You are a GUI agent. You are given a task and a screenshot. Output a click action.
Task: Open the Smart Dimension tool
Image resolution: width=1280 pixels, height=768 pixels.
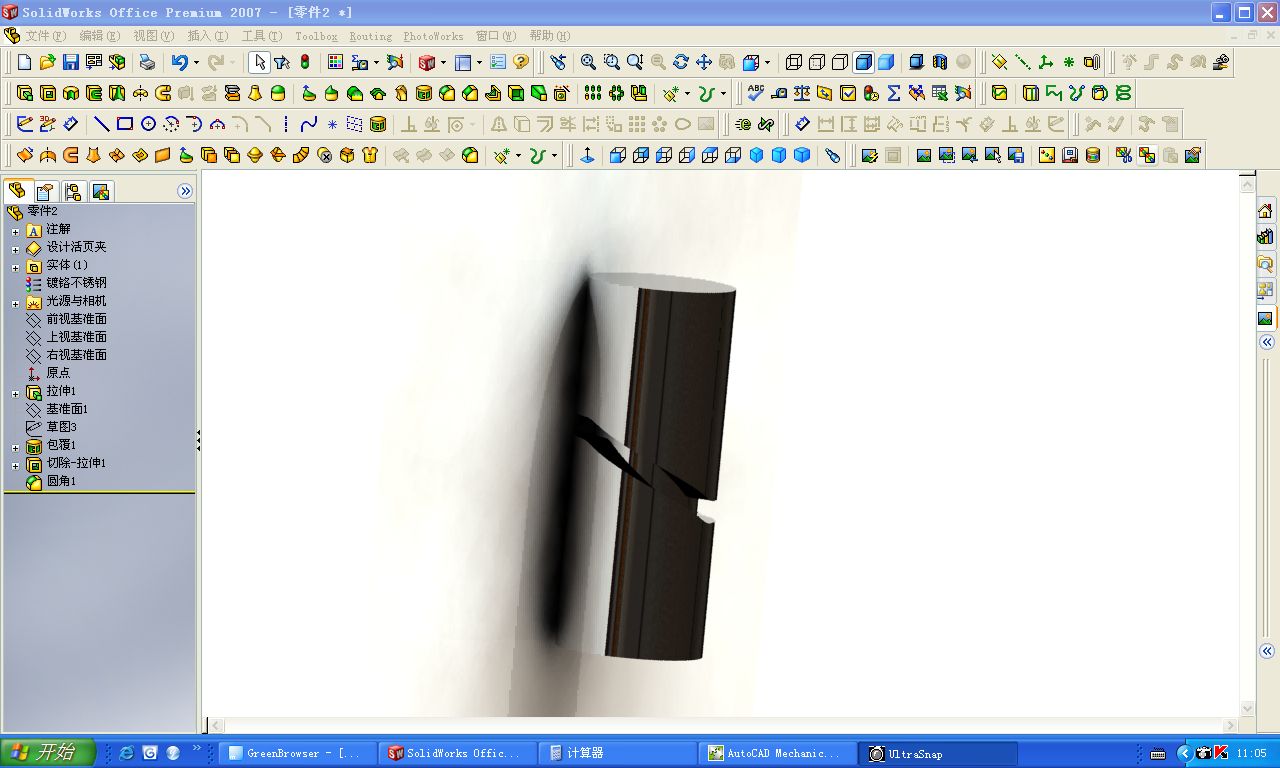[70, 124]
